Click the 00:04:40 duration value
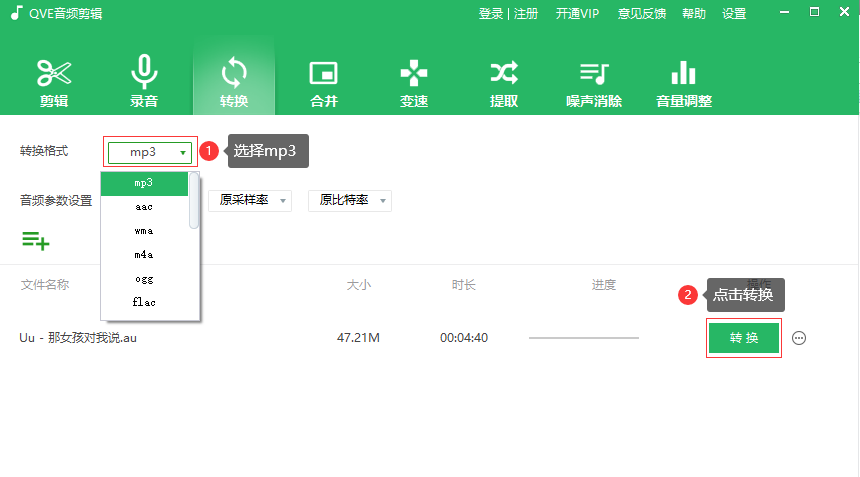The height and width of the screenshot is (477, 860). coord(464,338)
